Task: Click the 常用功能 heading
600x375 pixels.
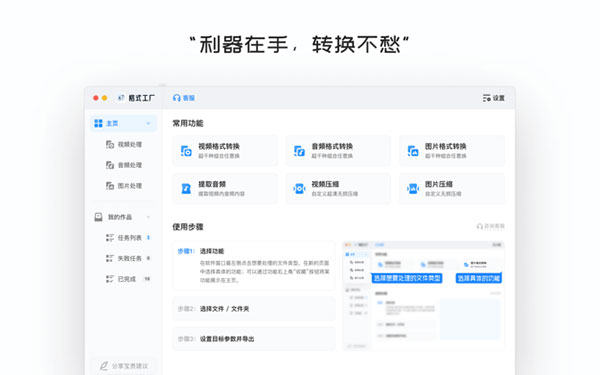Action: (188, 123)
